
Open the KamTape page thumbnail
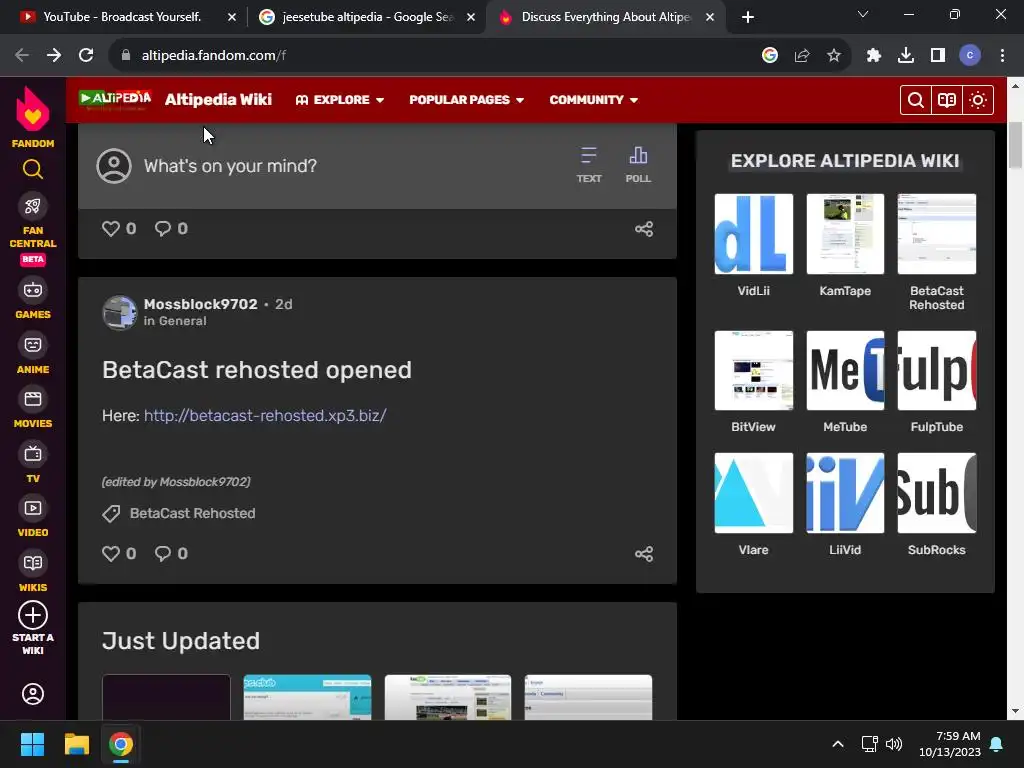tap(845, 234)
